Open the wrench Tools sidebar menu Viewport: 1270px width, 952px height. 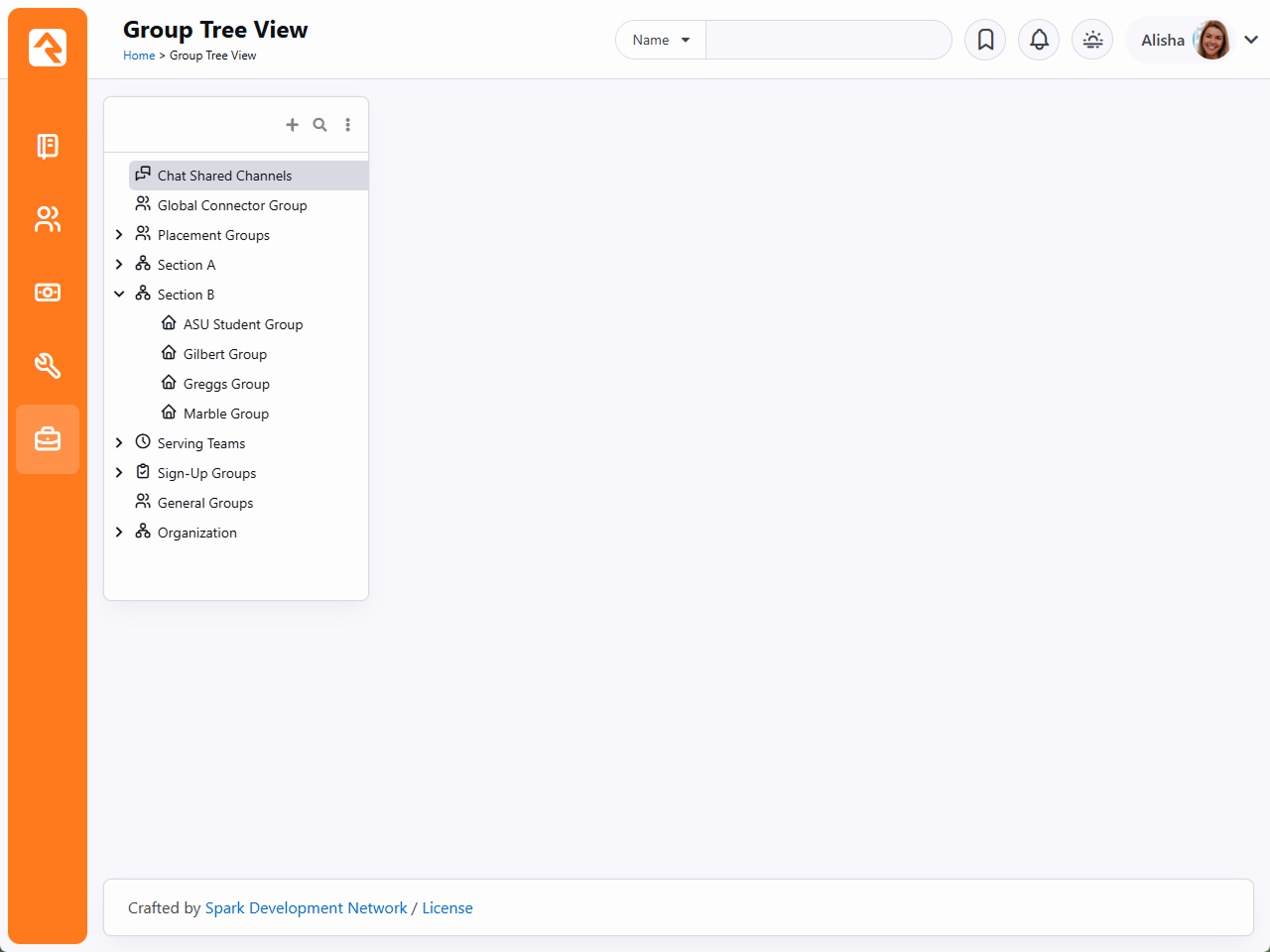(x=48, y=366)
